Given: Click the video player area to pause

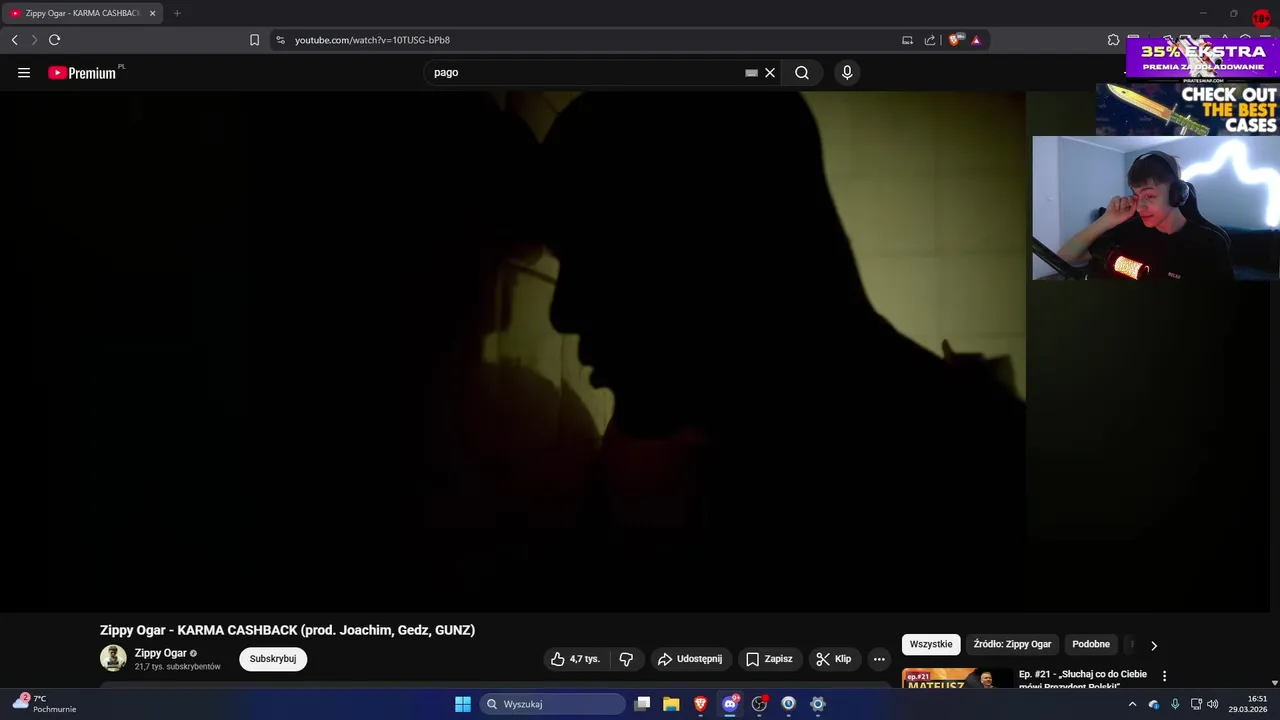Looking at the screenshot, I should point(512,350).
